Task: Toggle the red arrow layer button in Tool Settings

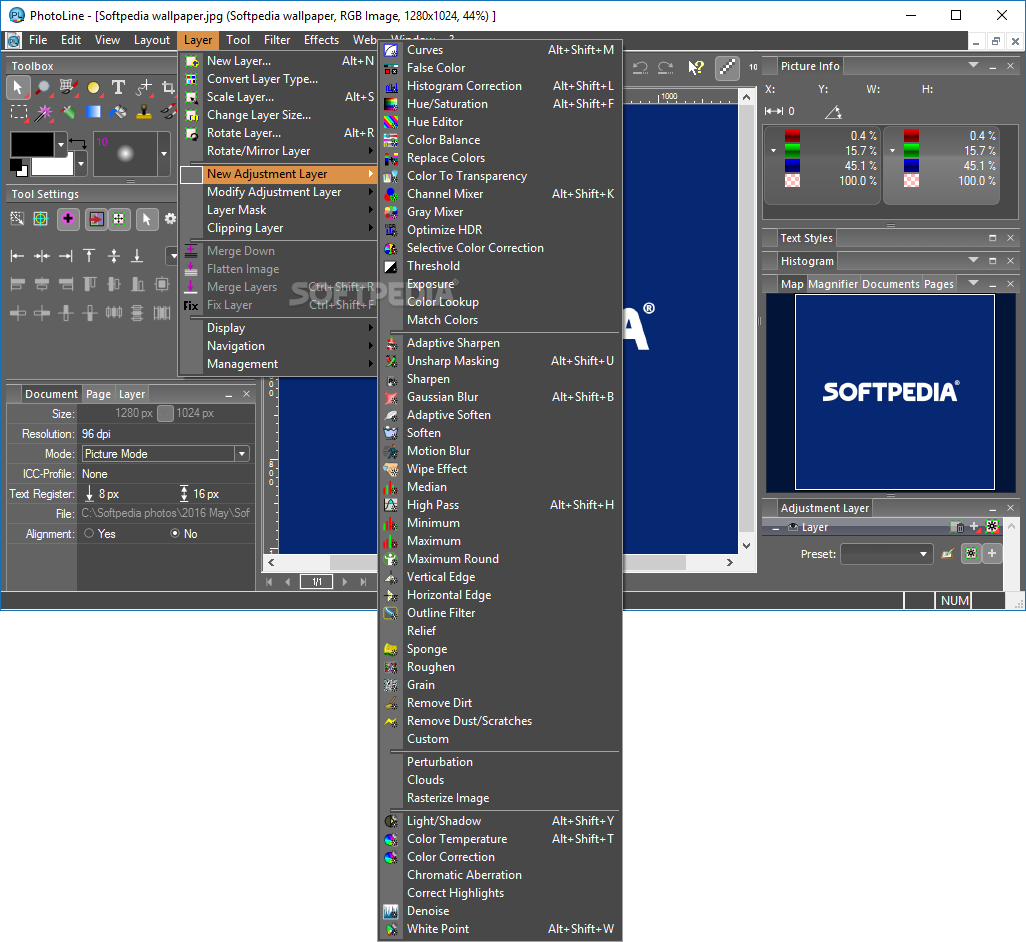Action: pos(96,219)
